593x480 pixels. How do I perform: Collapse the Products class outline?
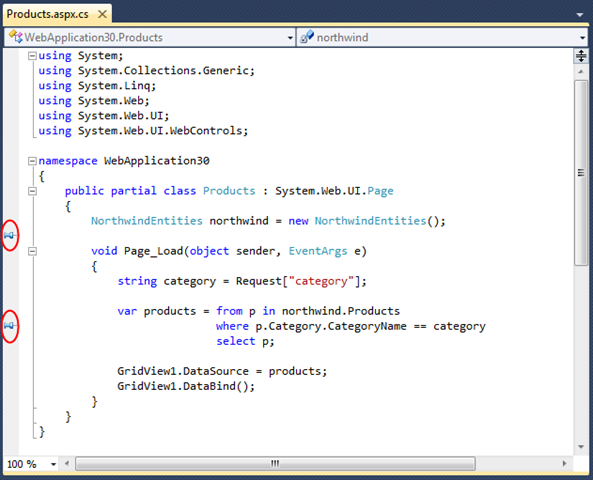(32, 191)
